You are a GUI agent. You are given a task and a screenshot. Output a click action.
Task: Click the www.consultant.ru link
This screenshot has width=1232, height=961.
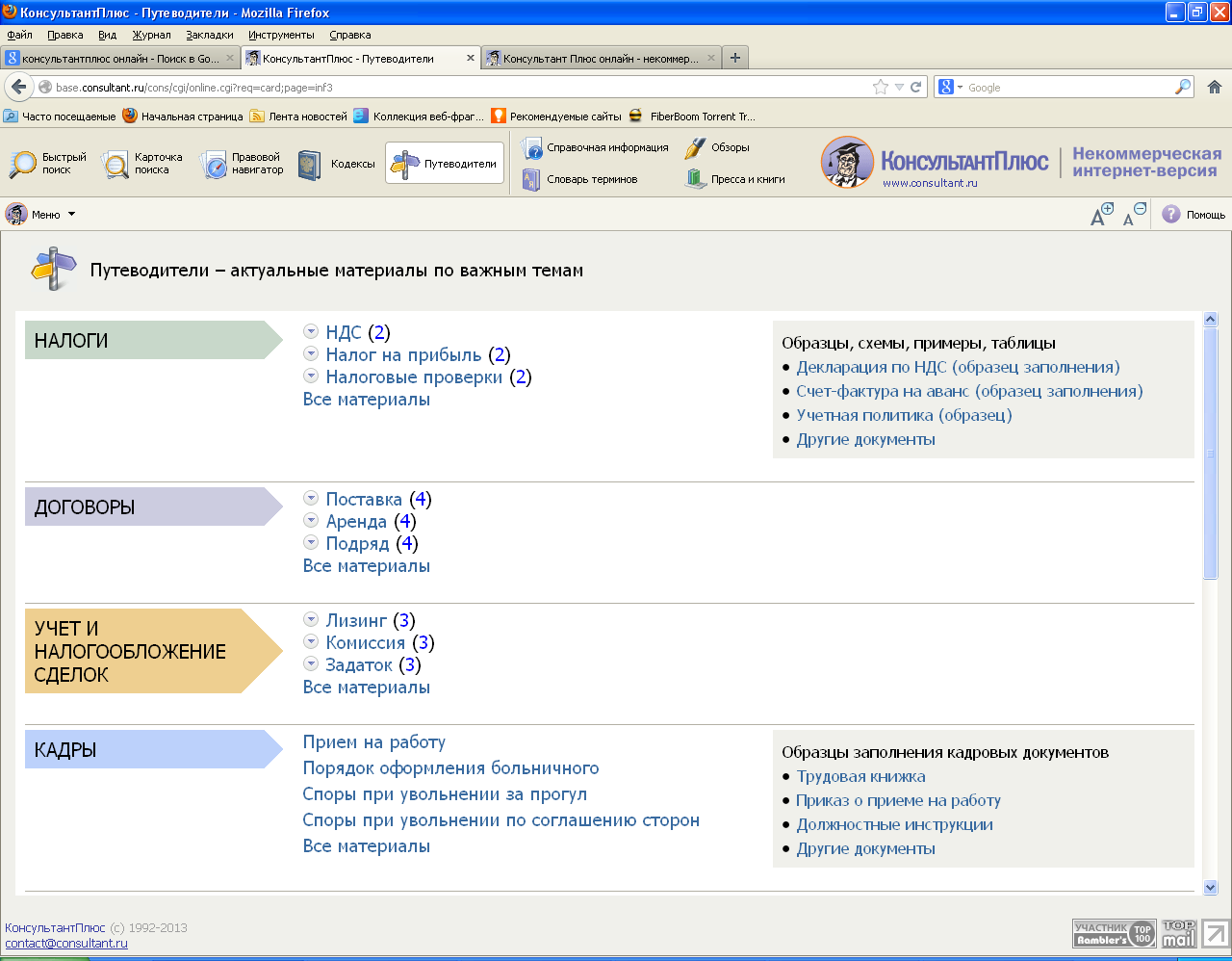(930, 183)
